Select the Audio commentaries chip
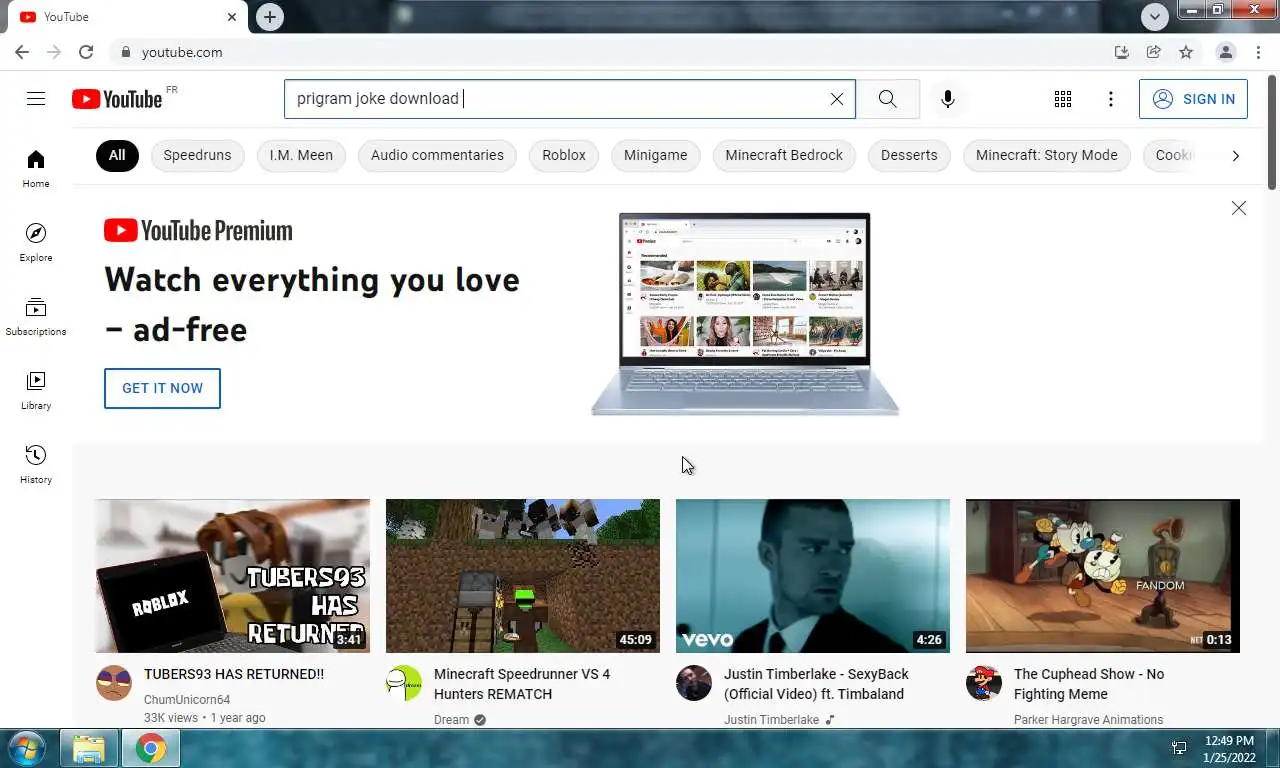Image resolution: width=1280 pixels, height=768 pixels. pyautogui.click(x=437, y=155)
